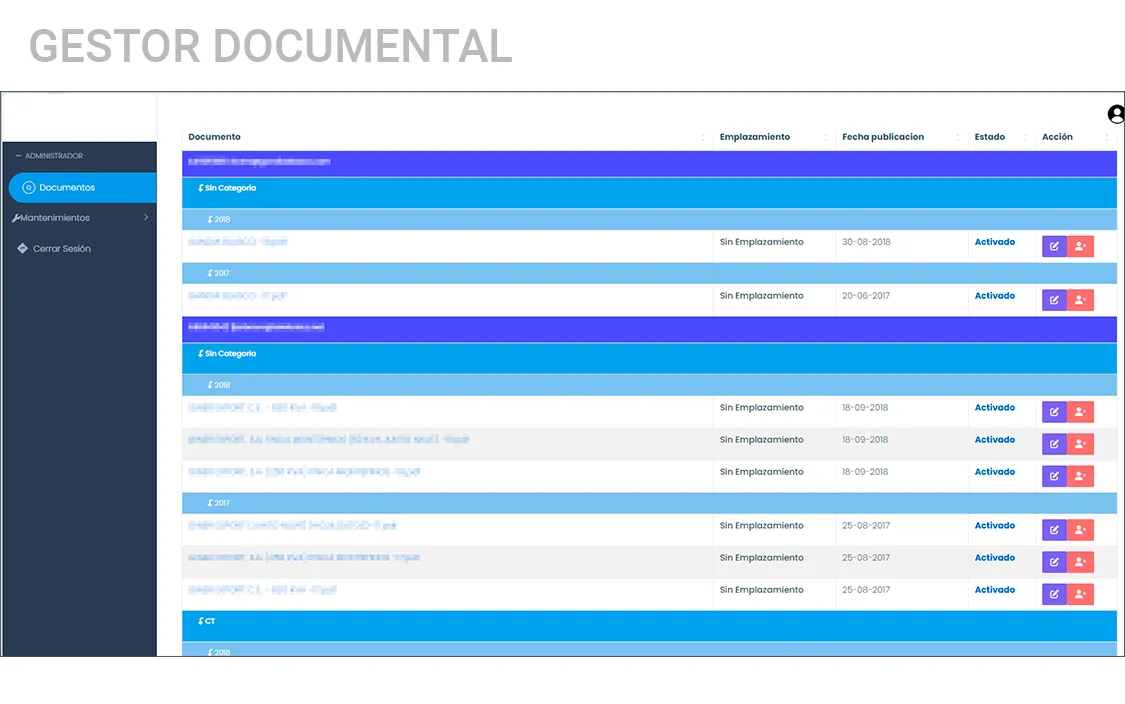This screenshot has width=1125, height=704.
Task: Sort the table by the Documento column
Action: [447, 137]
